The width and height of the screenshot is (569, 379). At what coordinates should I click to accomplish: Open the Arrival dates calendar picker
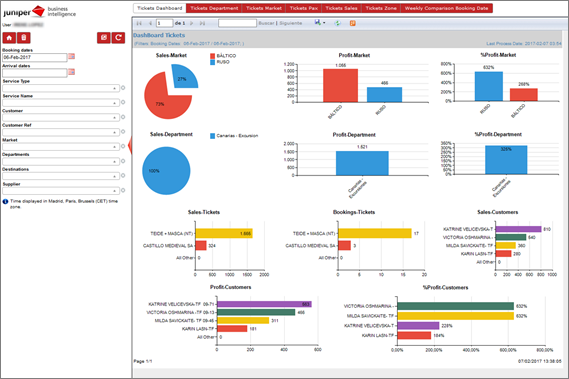(72, 72)
